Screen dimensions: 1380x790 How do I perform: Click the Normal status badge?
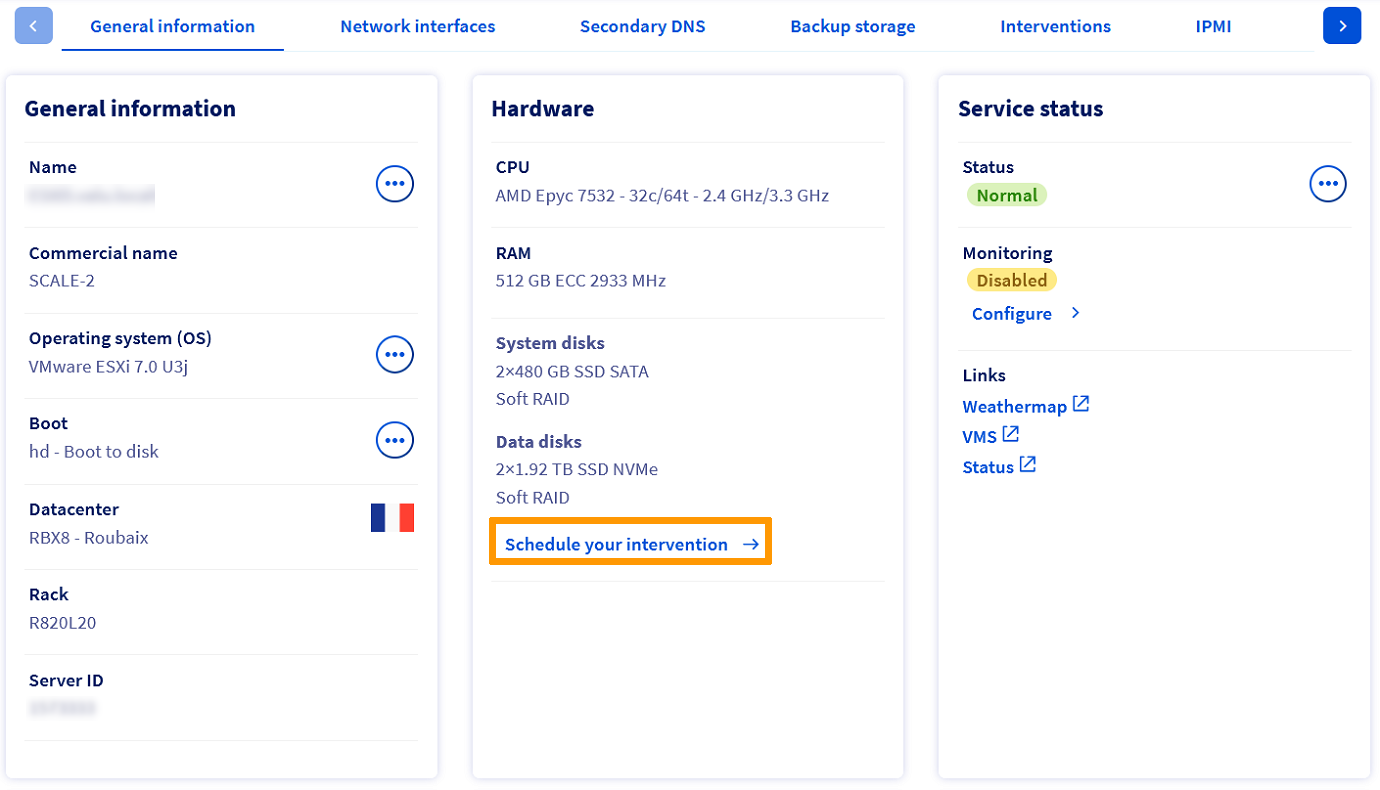coord(1006,196)
